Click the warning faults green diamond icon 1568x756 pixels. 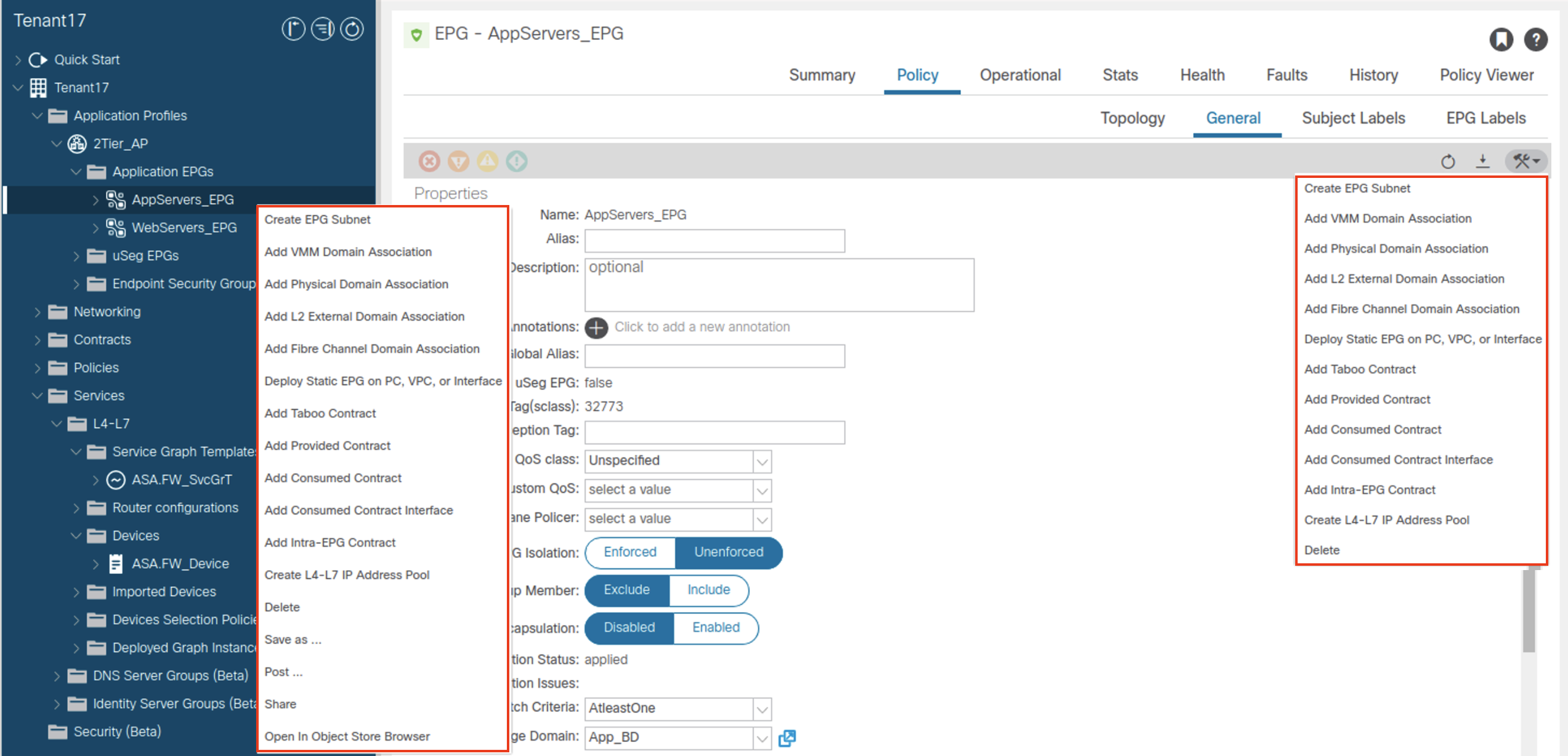tap(516, 161)
